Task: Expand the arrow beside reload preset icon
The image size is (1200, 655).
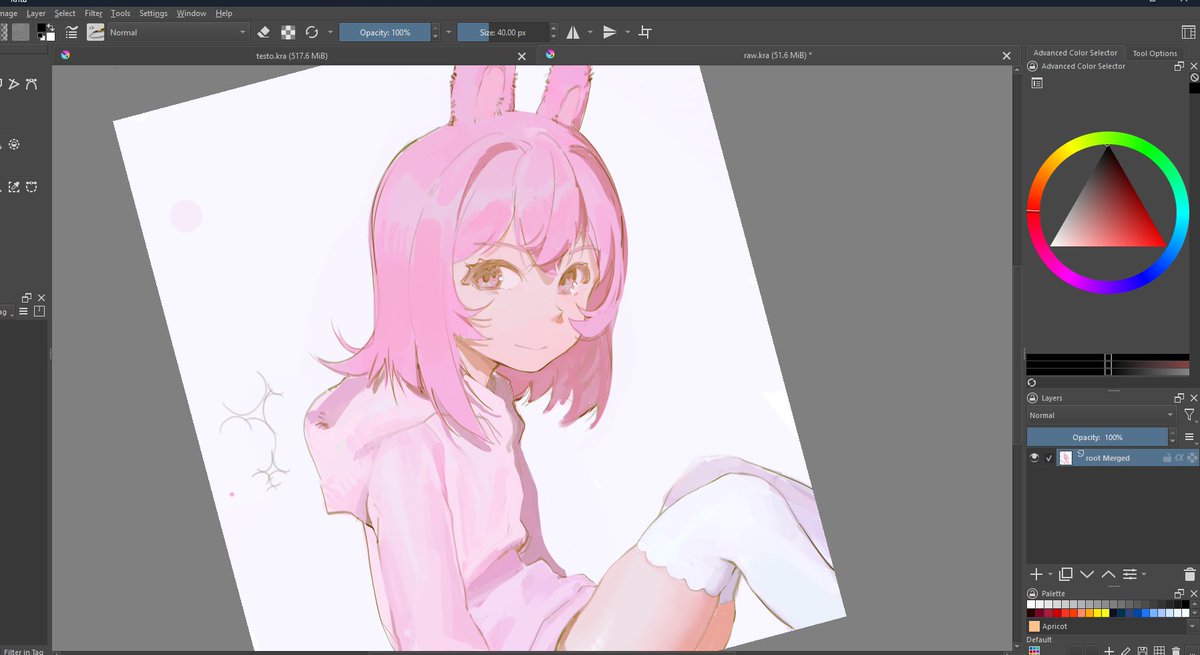Action: pos(330,32)
